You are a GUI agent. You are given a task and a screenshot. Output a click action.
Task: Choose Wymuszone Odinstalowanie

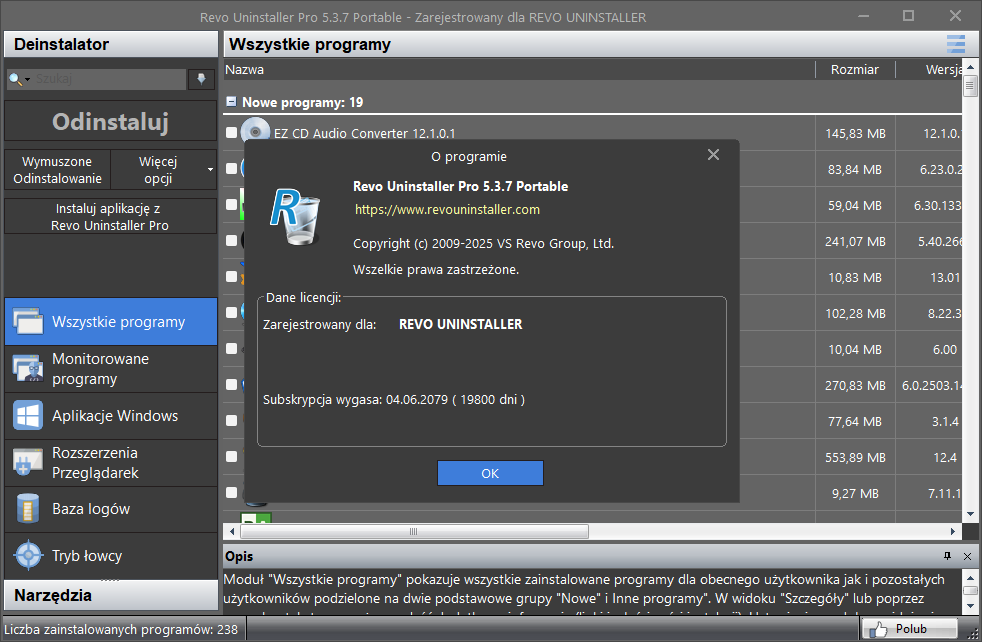coord(58,170)
